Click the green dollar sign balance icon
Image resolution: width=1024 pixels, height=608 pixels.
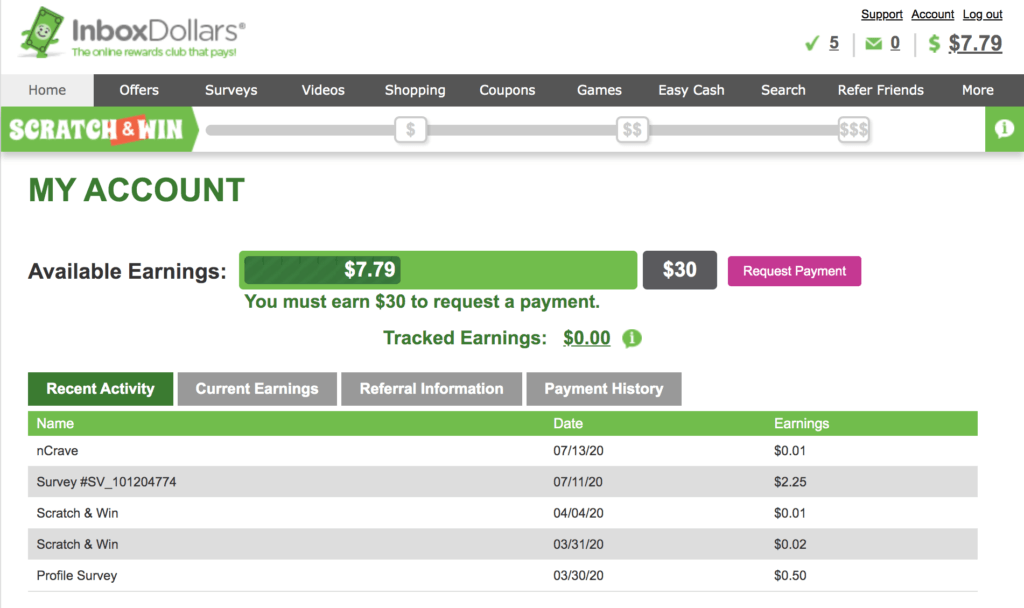934,44
